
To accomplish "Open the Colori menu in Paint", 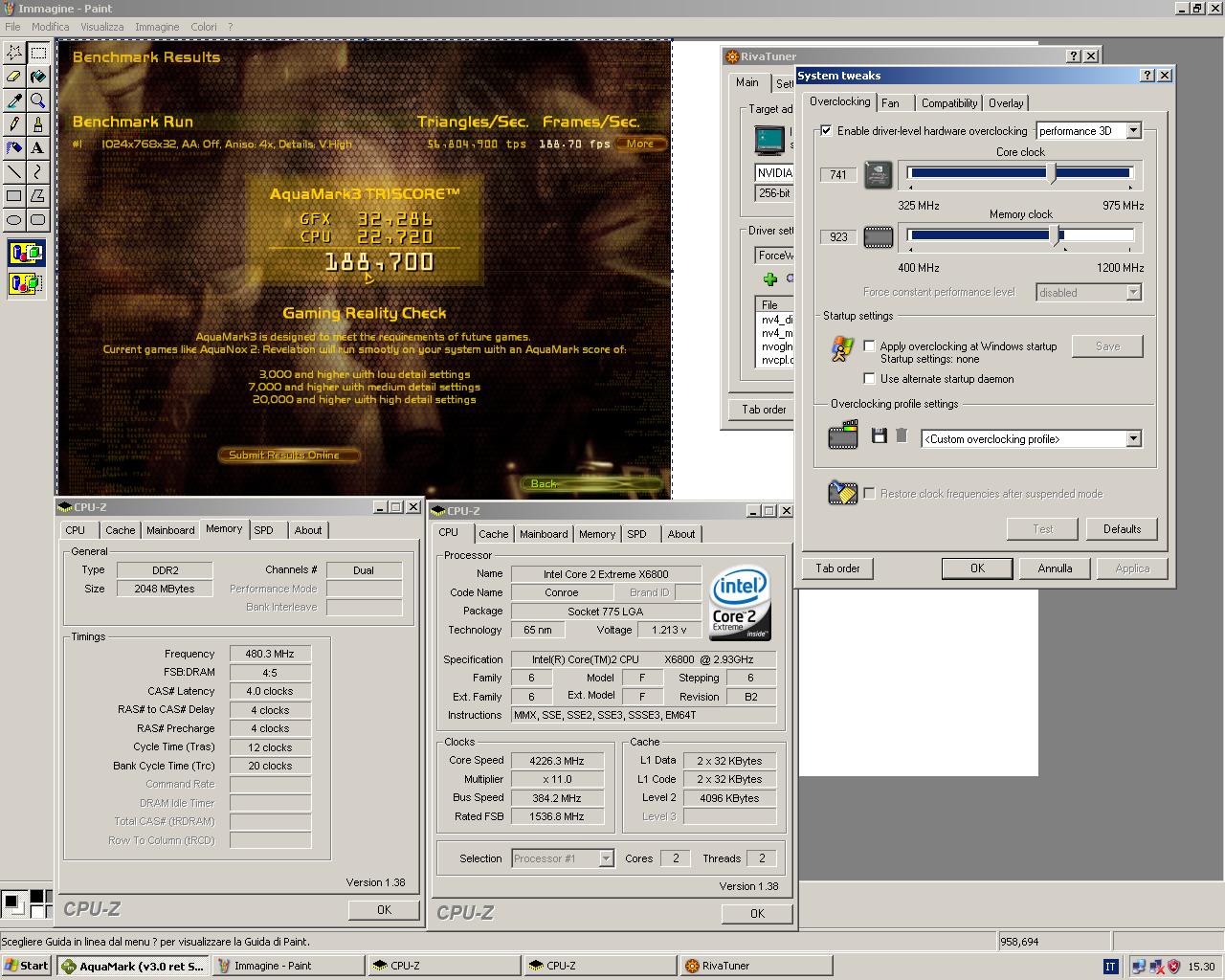I will click(203, 27).
